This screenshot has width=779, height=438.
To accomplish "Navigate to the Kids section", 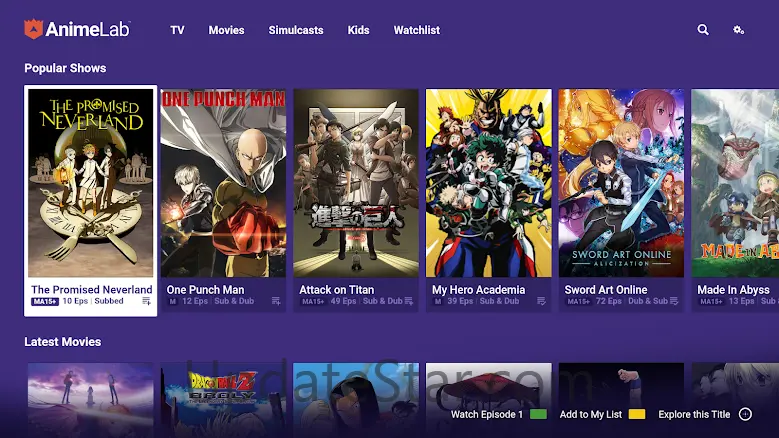I will (358, 30).
